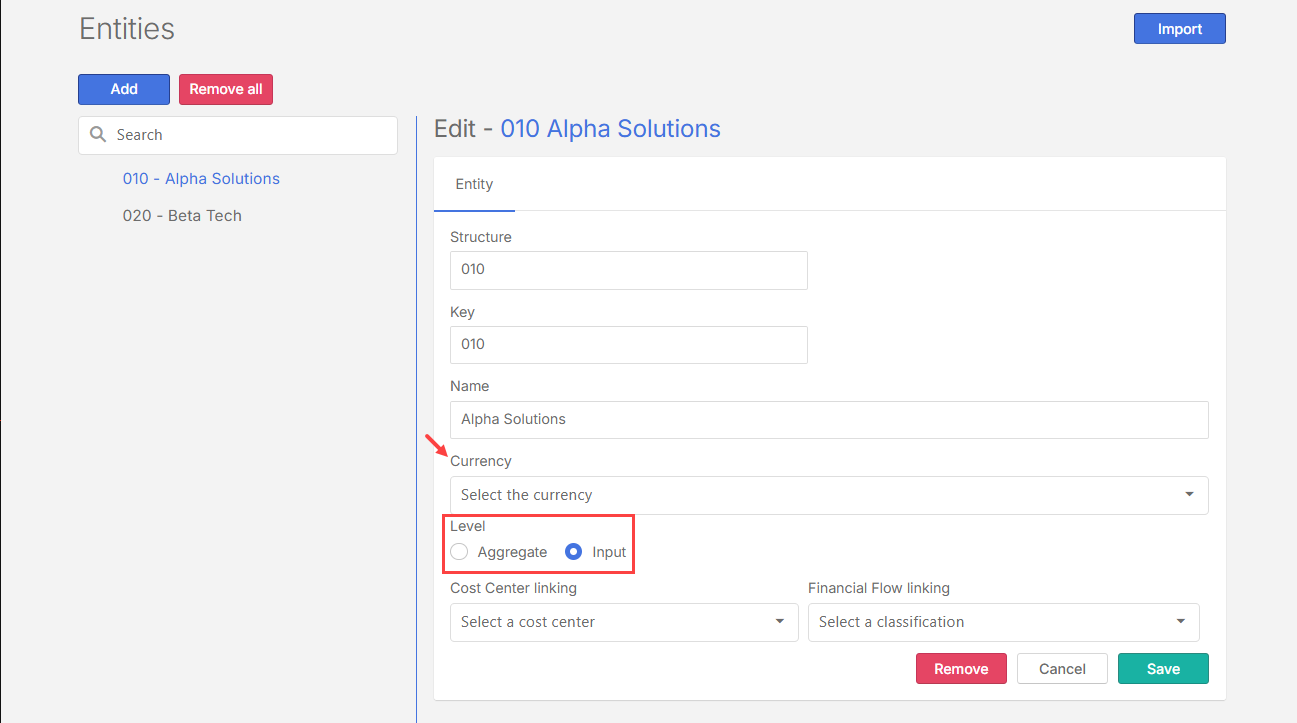Click the Add entity button

(124, 89)
